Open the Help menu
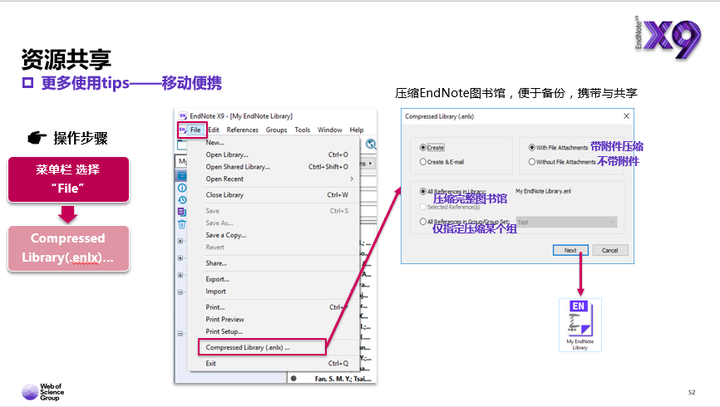 click(356, 130)
